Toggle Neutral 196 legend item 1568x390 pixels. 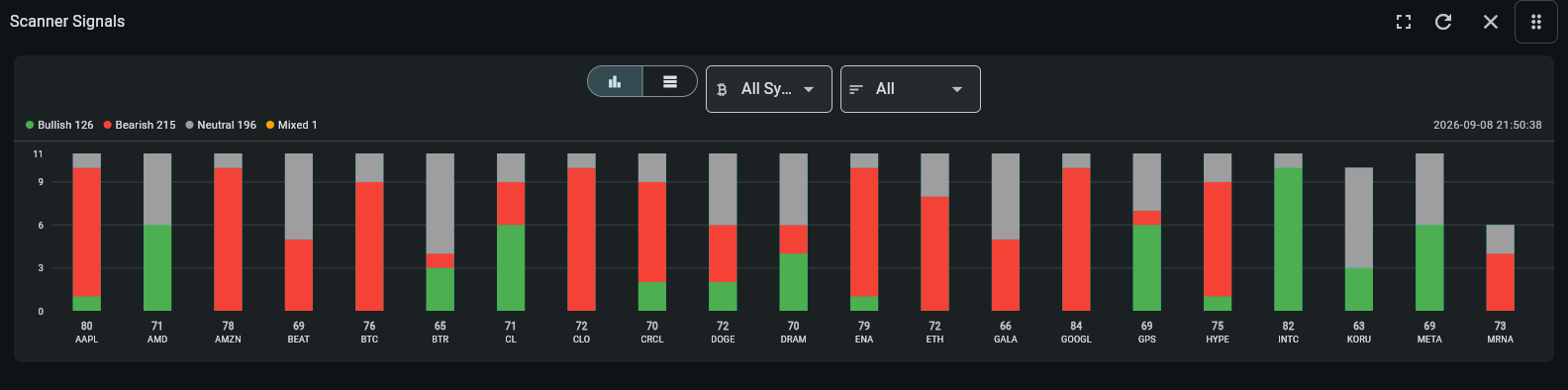pyautogui.click(x=221, y=125)
